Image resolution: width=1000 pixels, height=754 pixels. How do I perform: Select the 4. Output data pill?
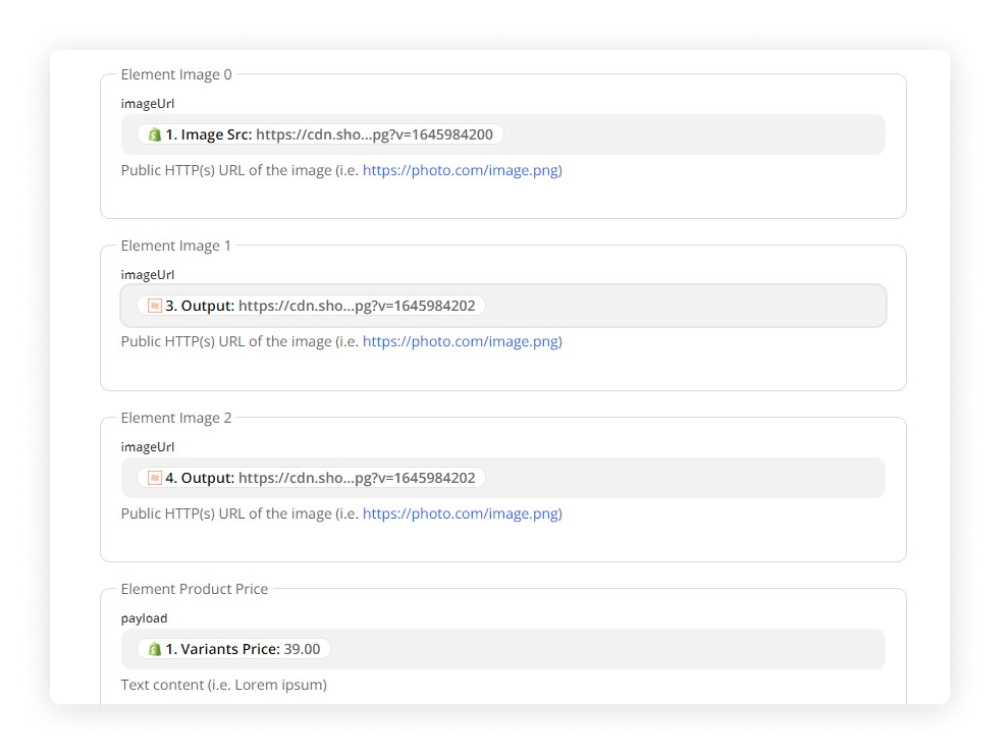(311, 478)
